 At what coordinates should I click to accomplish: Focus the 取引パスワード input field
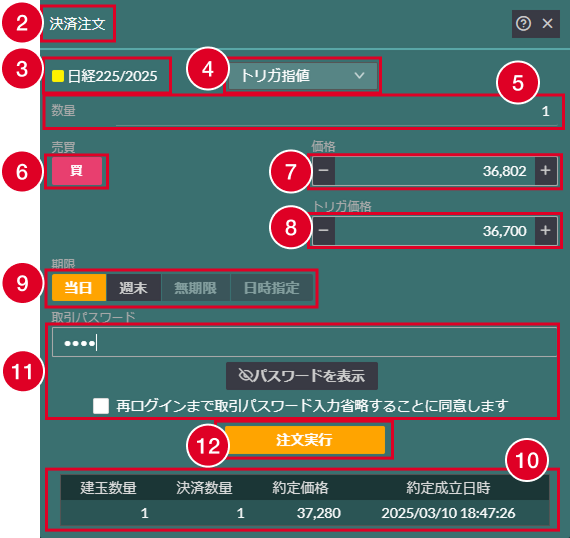(x=304, y=342)
